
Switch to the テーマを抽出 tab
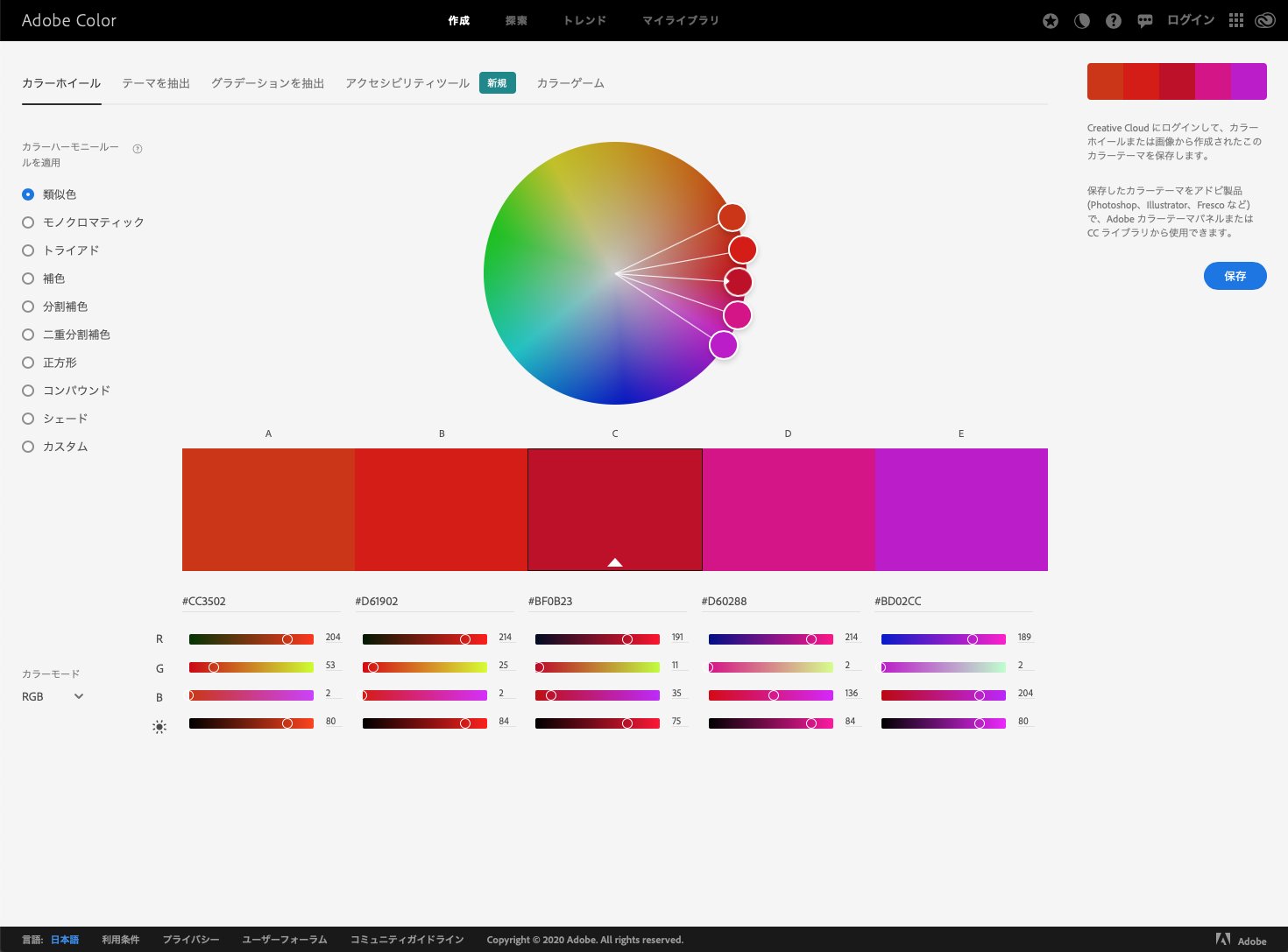[156, 83]
